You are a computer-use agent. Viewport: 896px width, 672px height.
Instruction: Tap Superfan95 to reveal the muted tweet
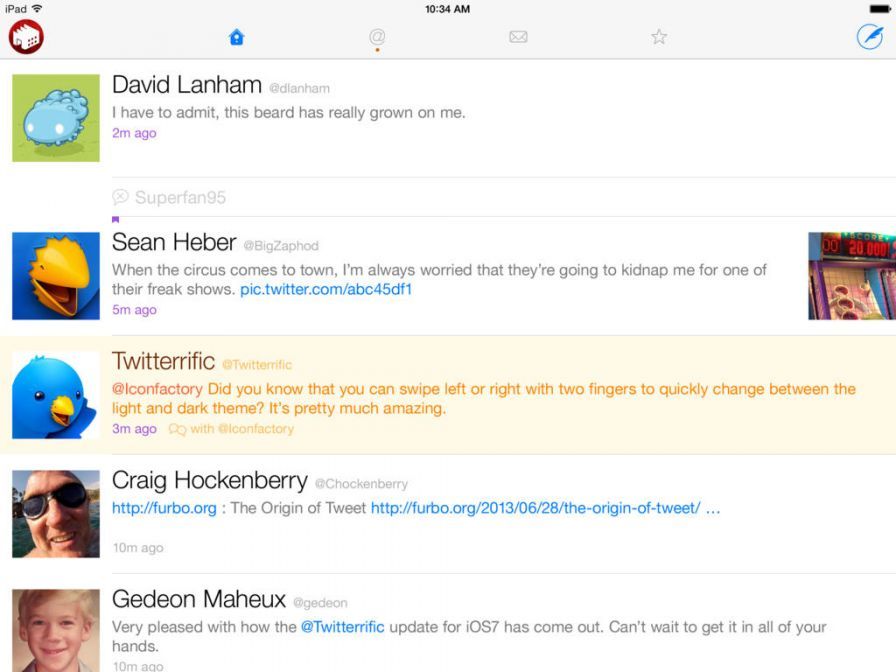[183, 197]
